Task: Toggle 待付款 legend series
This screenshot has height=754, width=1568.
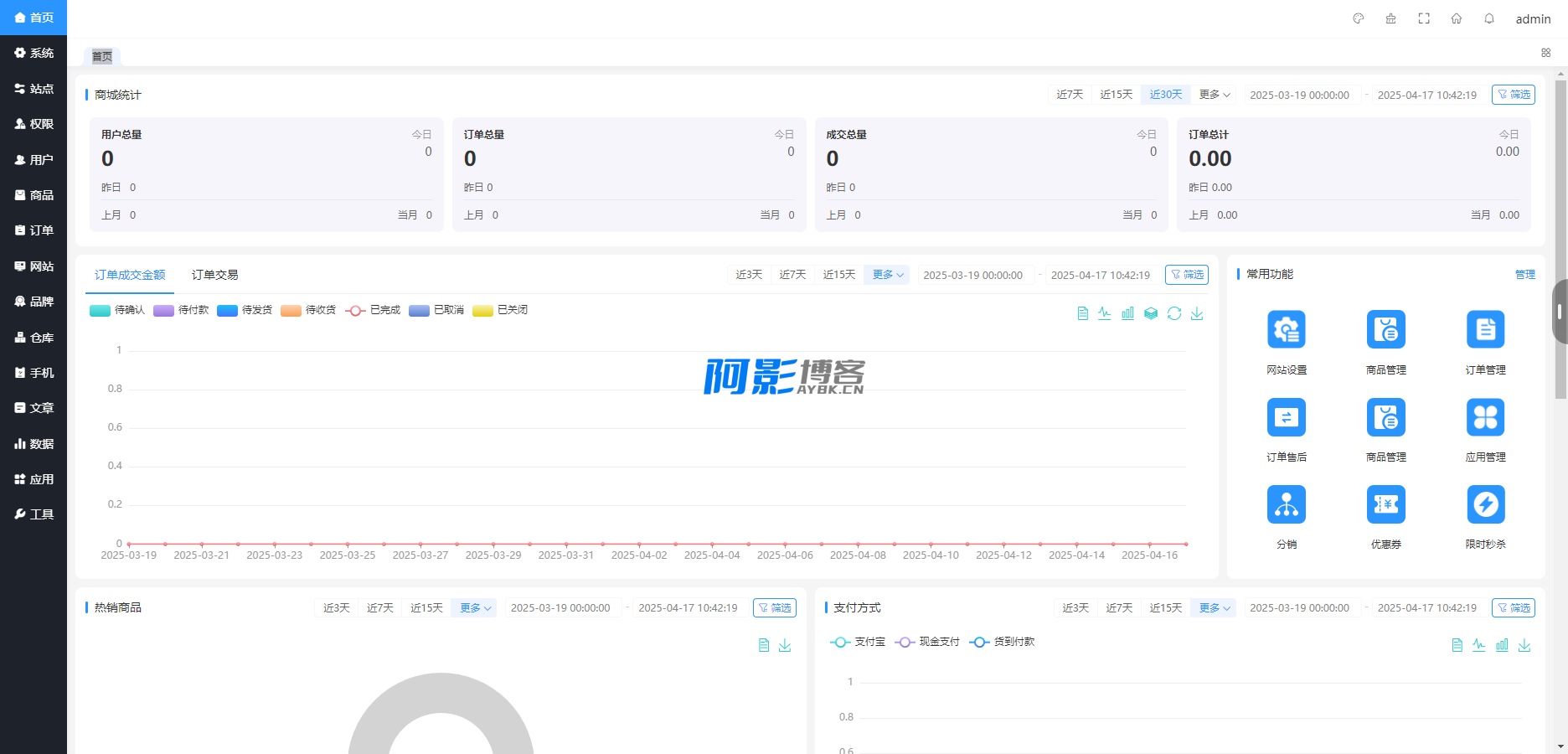Action: [x=181, y=310]
